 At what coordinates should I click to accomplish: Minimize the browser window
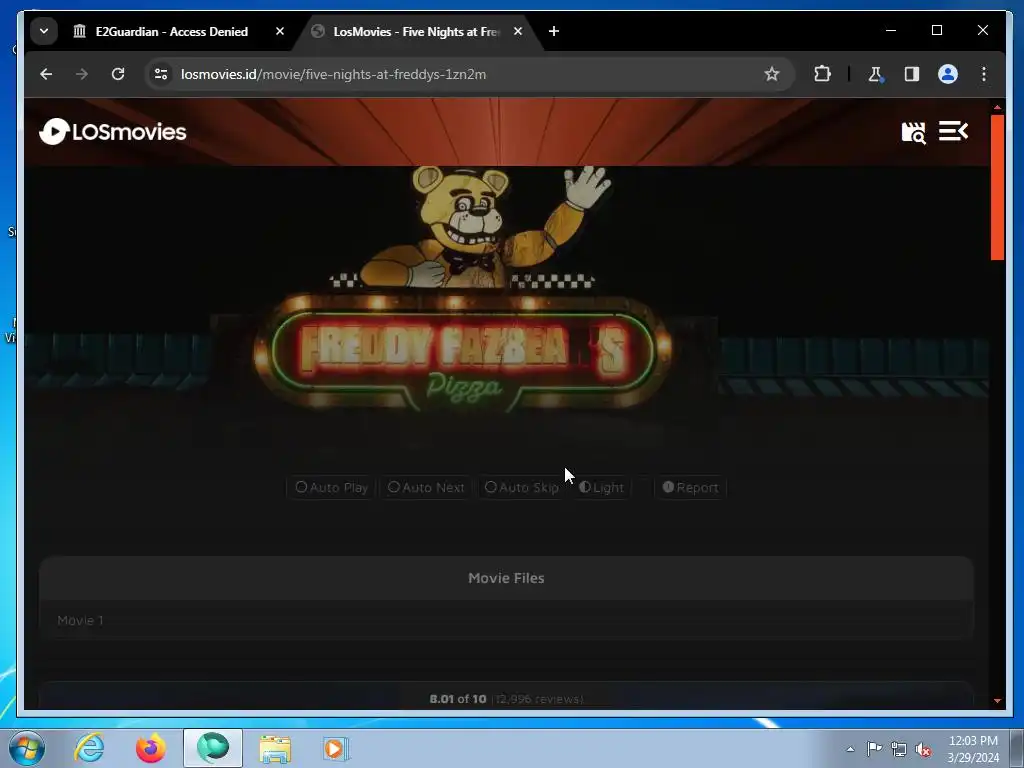point(891,31)
